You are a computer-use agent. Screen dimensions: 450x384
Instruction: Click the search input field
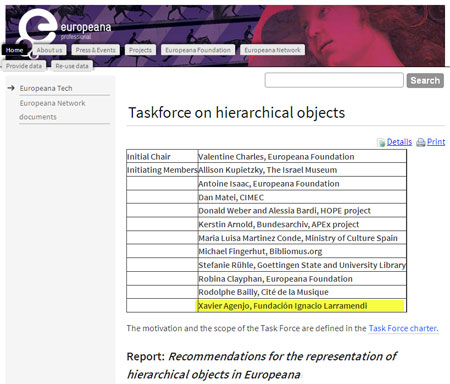[x=334, y=80]
